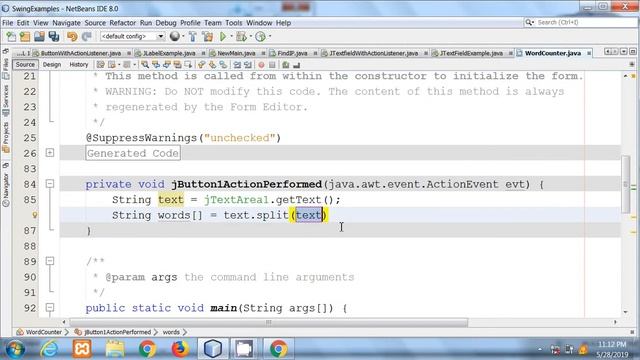Click the Save All disks icon
This screenshot has width=640, height=360.
pyautogui.click(x=54, y=37)
